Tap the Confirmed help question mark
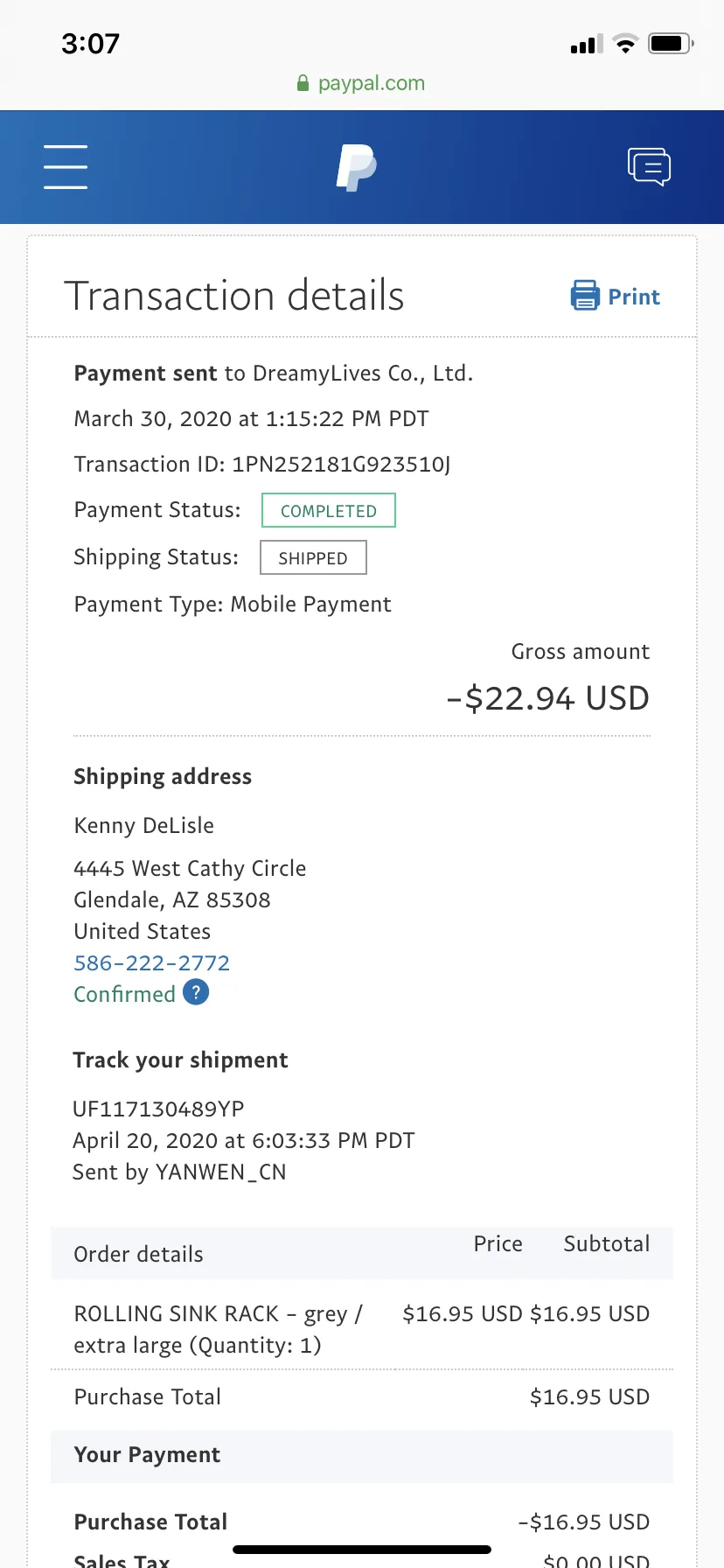This screenshot has height=1568, width=724. pyautogui.click(x=196, y=992)
